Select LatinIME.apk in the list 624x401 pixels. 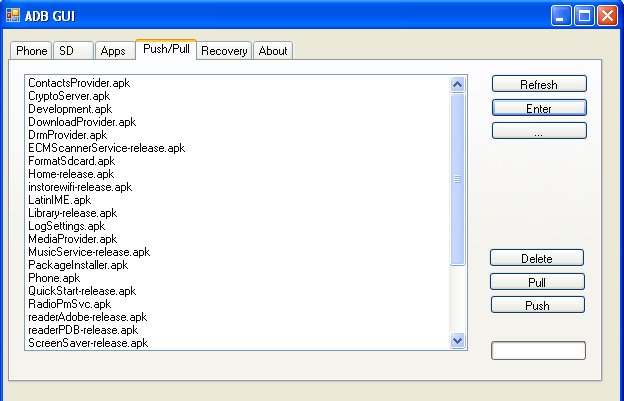[238, 200]
